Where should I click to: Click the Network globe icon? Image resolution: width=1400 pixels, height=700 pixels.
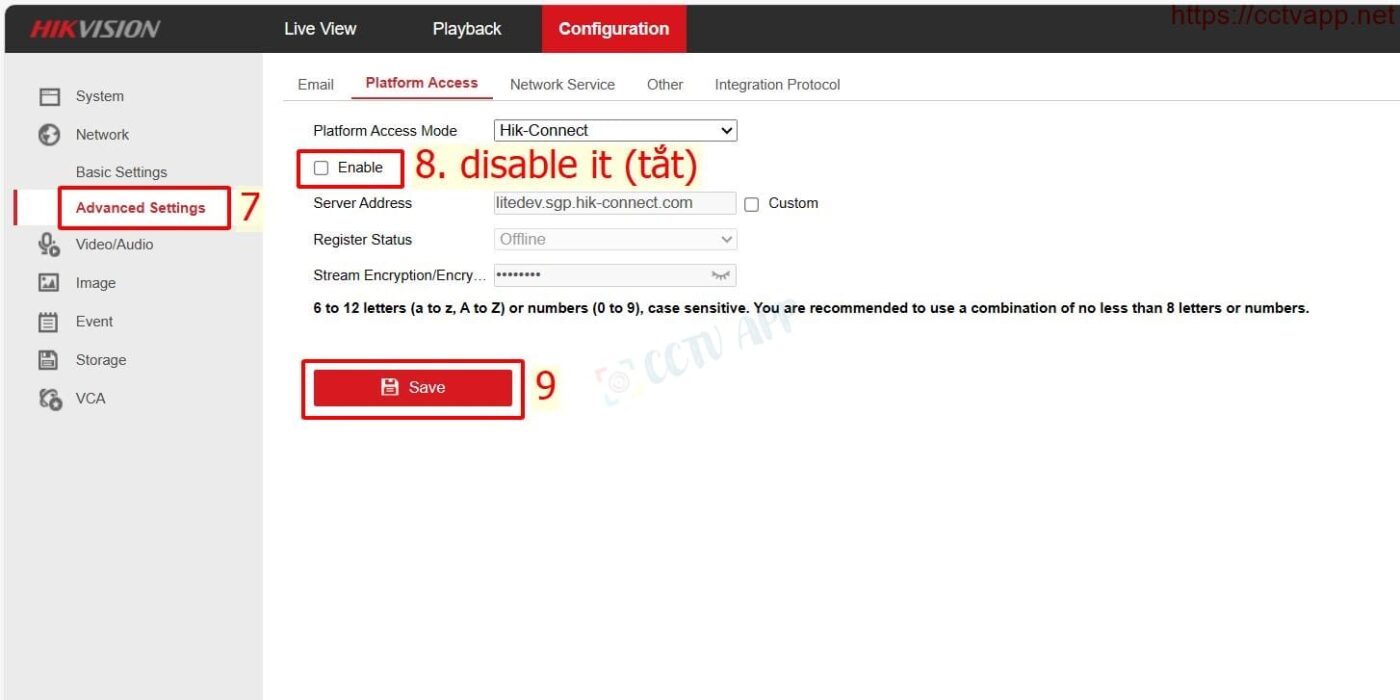point(49,135)
